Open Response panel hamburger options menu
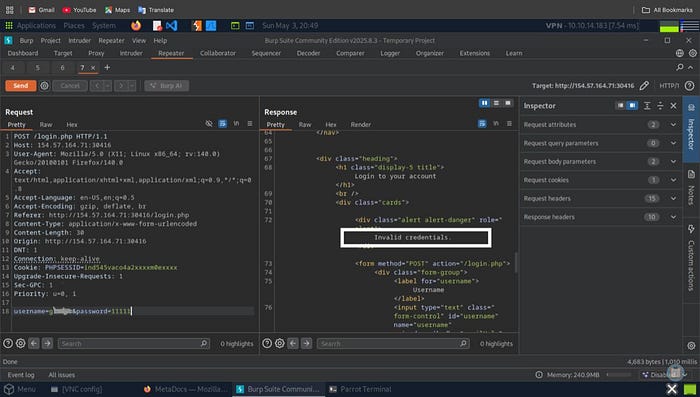 tap(509, 124)
